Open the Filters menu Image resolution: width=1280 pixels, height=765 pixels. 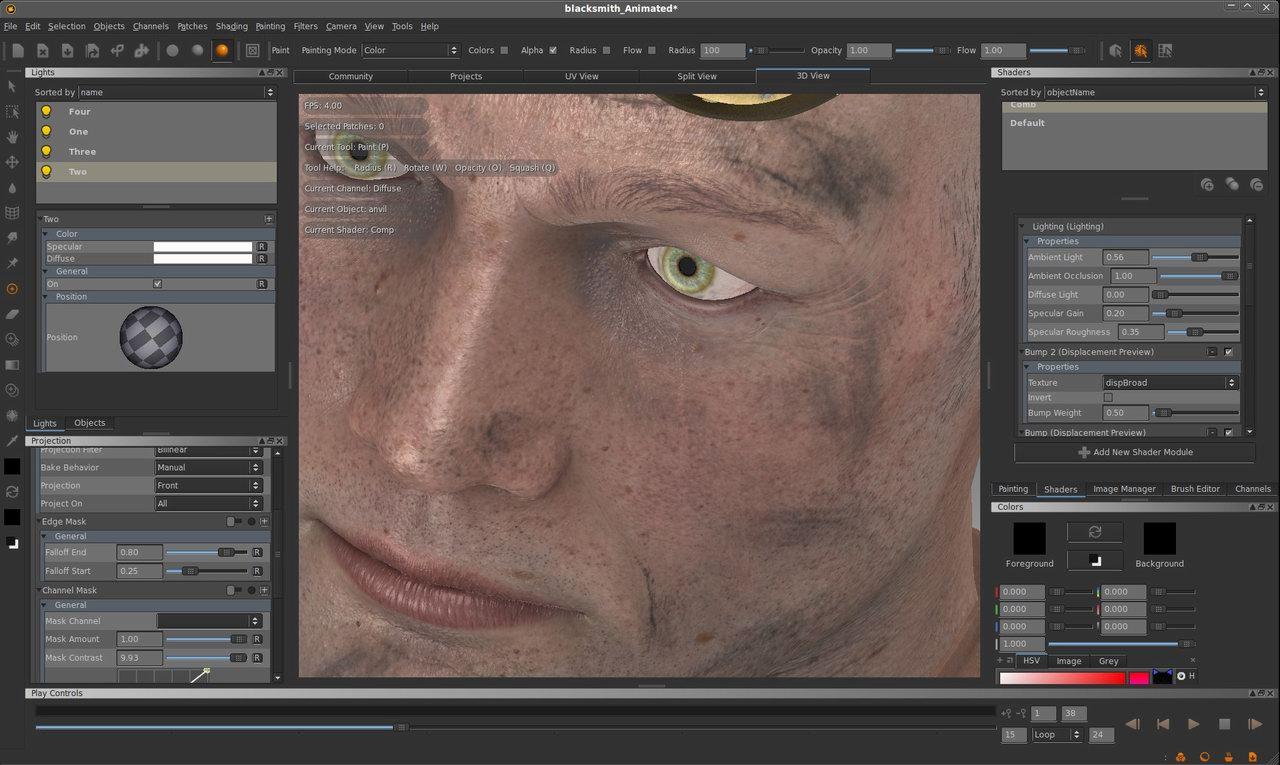coord(306,26)
